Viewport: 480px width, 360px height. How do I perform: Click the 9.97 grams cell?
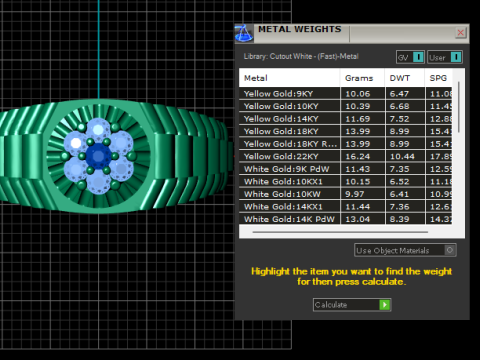pos(362,194)
